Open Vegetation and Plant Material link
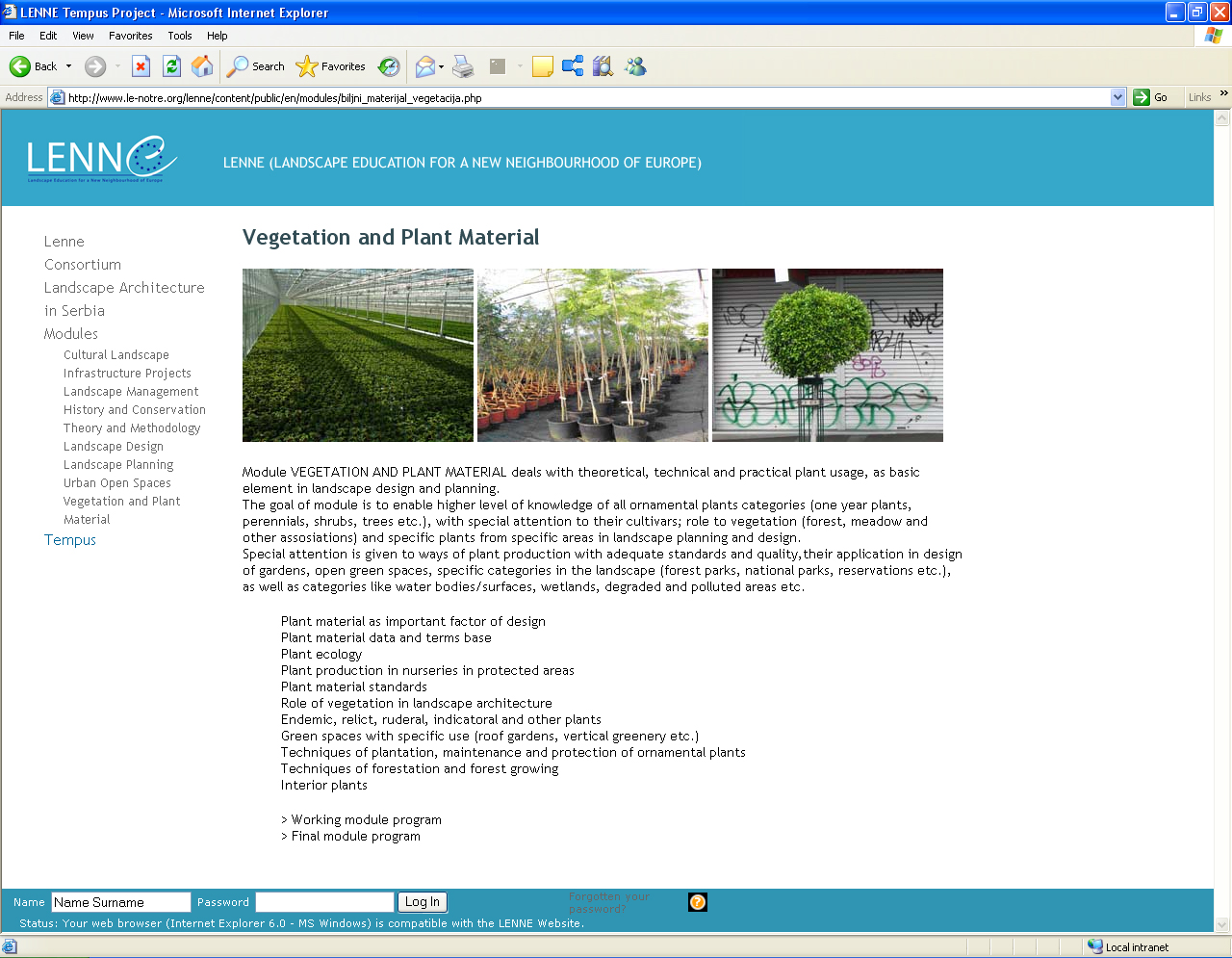The image size is (1232, 958). (122, 510)
